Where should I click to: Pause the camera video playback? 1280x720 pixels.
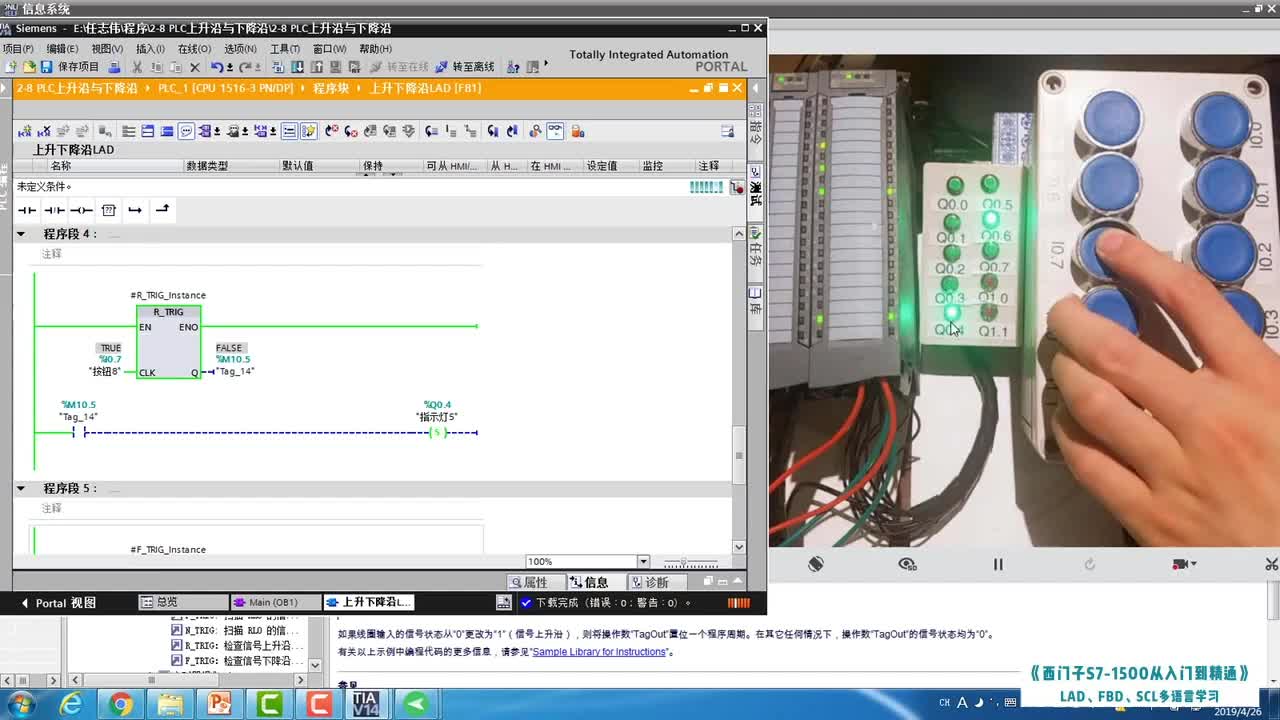pos(997,564)
